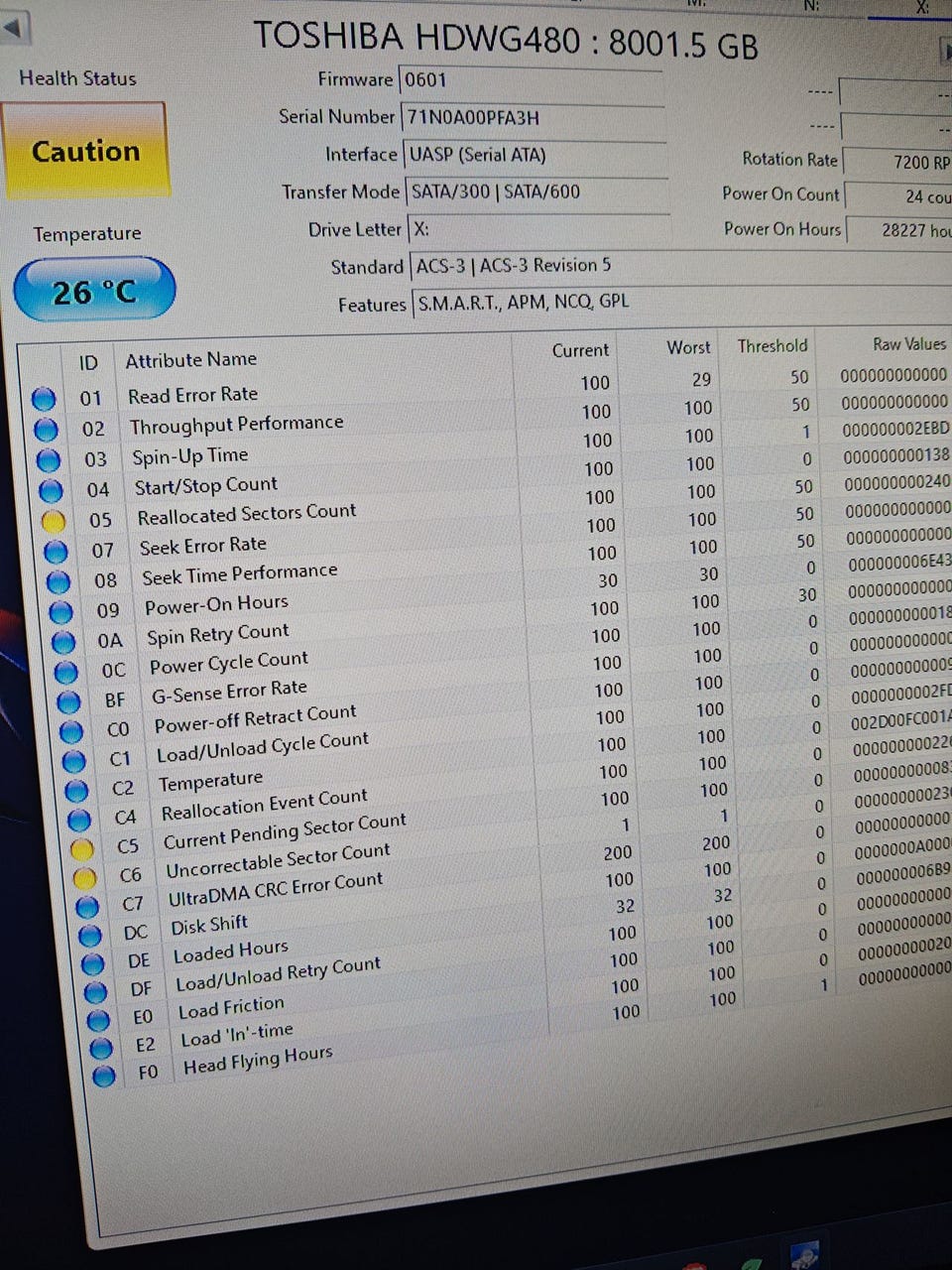Click blue status icon for Load 'In'-time
952x1270 pixels.
pos(101,1048)
